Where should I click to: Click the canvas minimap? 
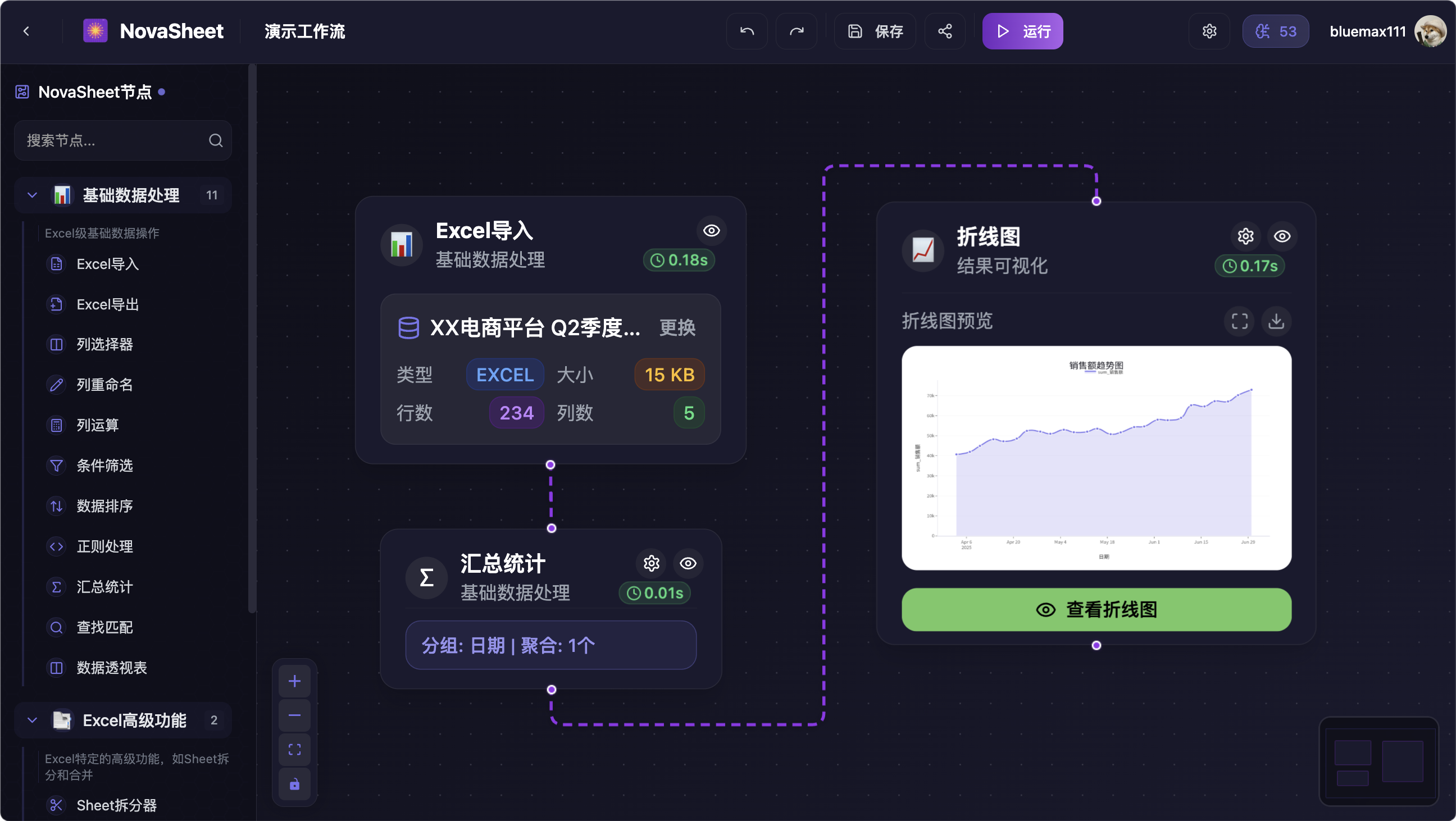click(1378, 761)
